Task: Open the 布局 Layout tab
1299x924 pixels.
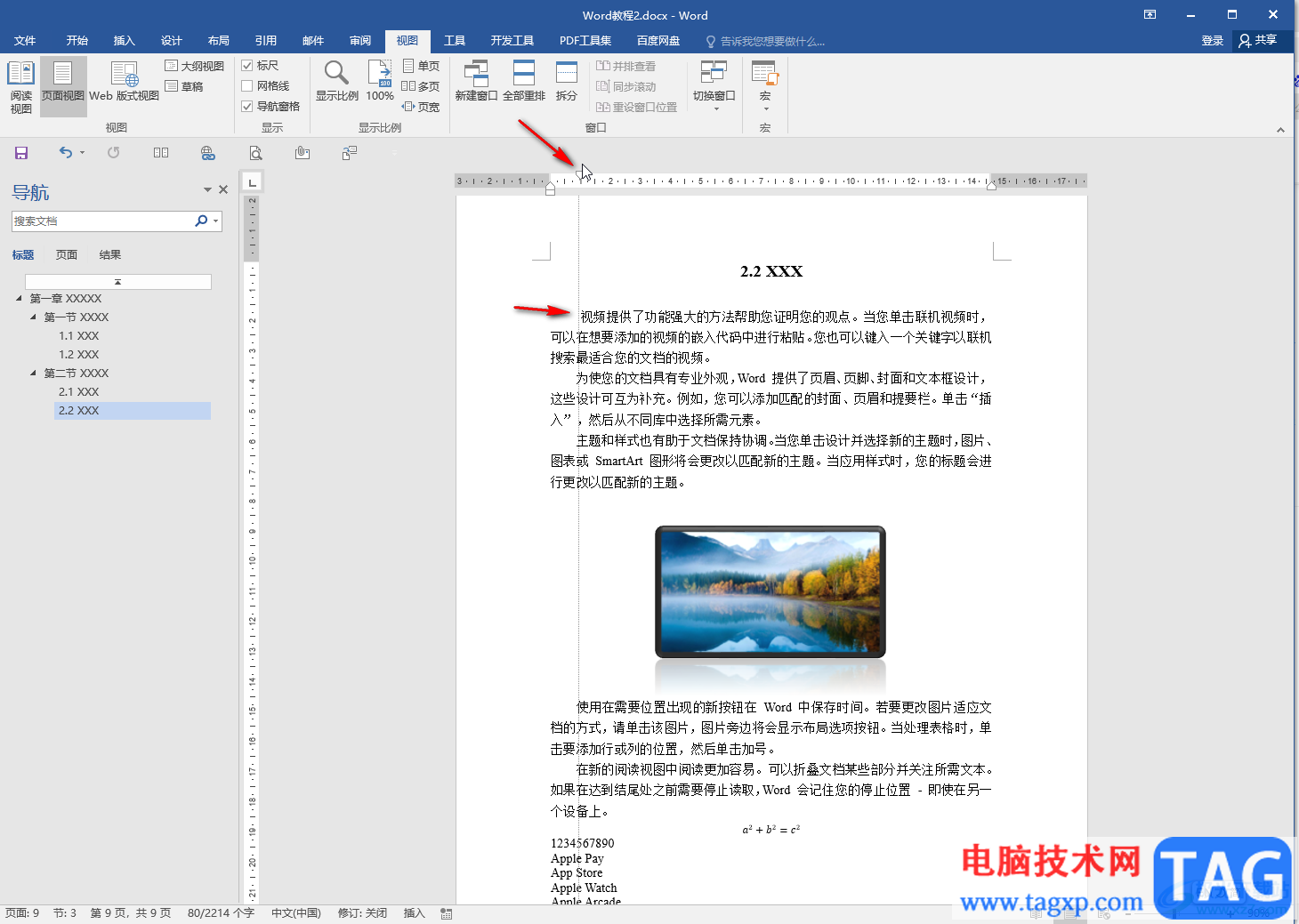Action: click(219, 41)
